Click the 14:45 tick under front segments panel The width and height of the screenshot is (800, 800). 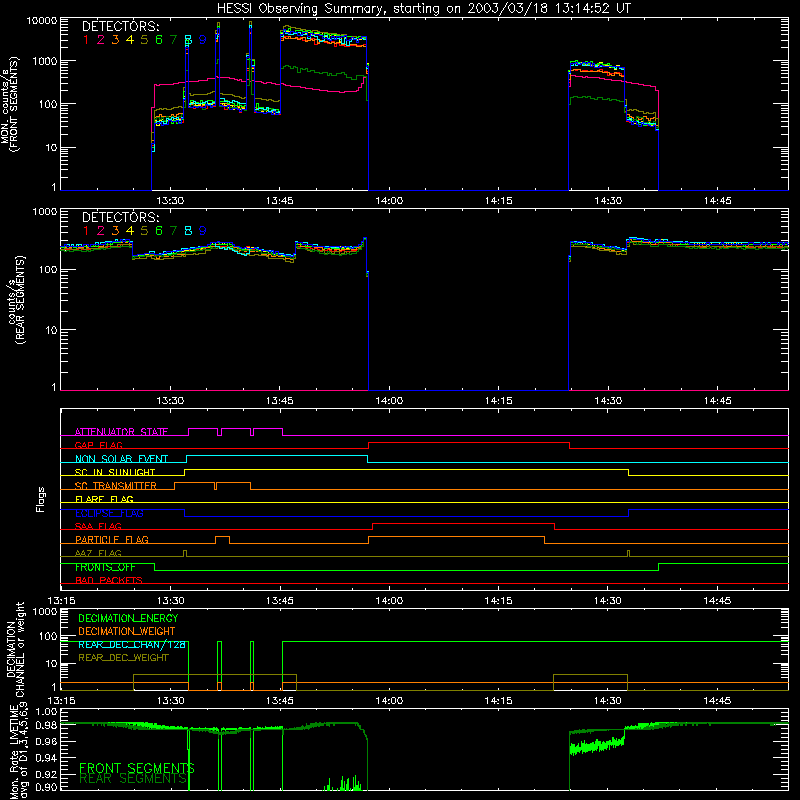point(717,201)
